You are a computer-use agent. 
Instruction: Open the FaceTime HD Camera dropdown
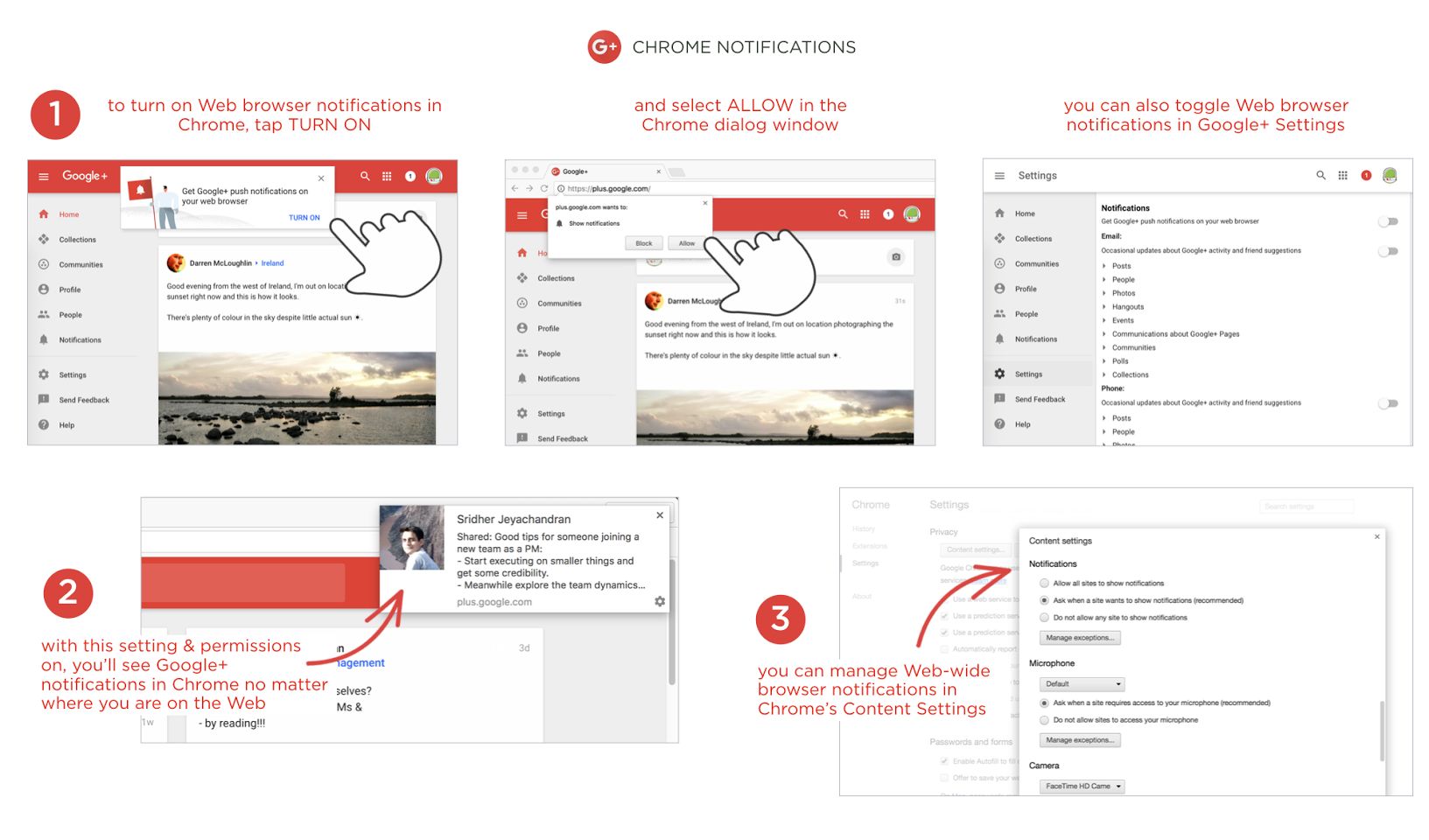pos(1082,787)
